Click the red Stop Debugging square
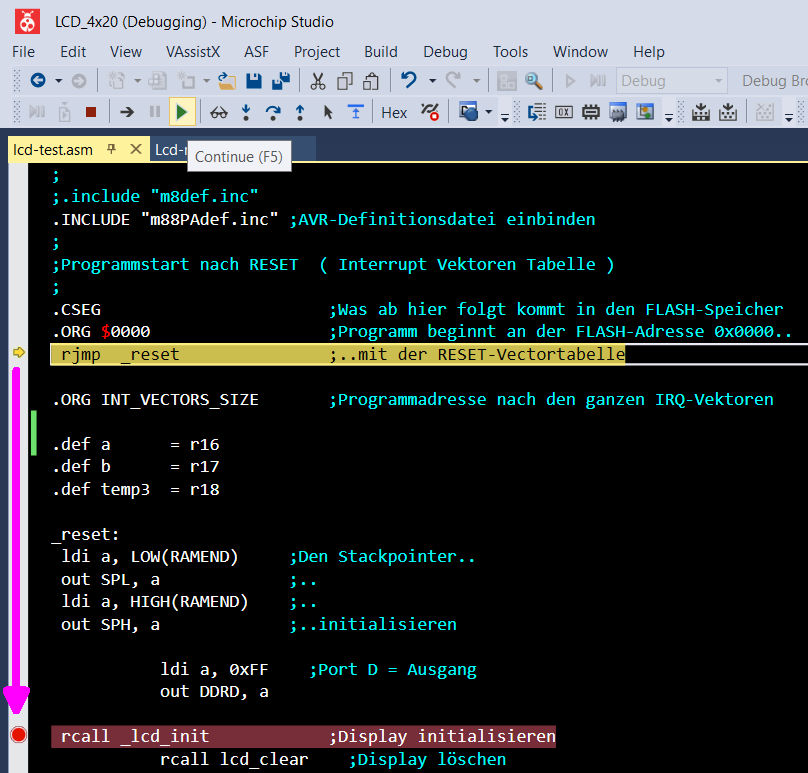Screen dimensions: 808x773 pyautogui.click(x=91, y=112)
